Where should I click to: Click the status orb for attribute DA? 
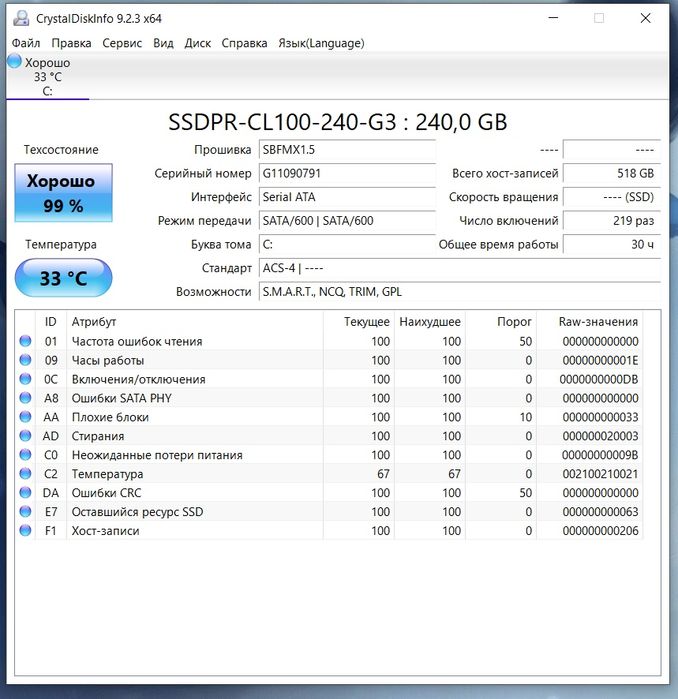25,493
